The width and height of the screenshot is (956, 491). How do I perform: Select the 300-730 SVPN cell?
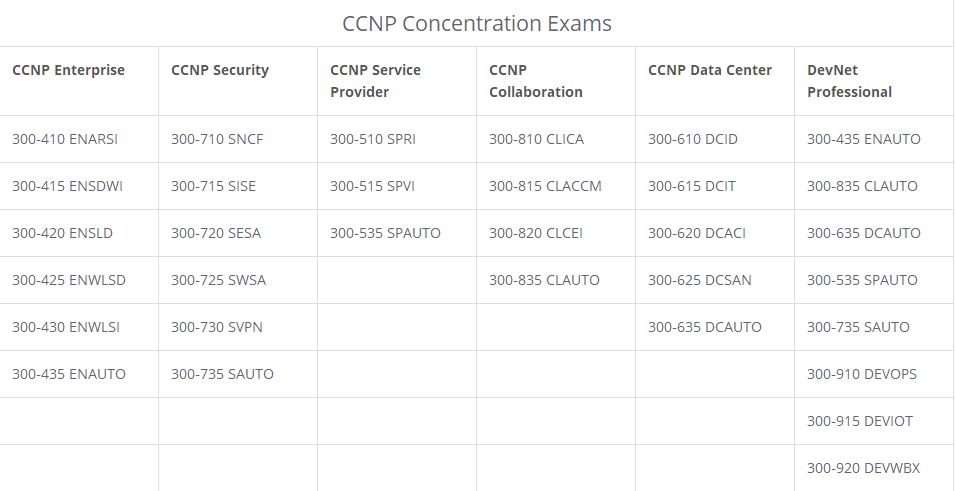[217, 327]
